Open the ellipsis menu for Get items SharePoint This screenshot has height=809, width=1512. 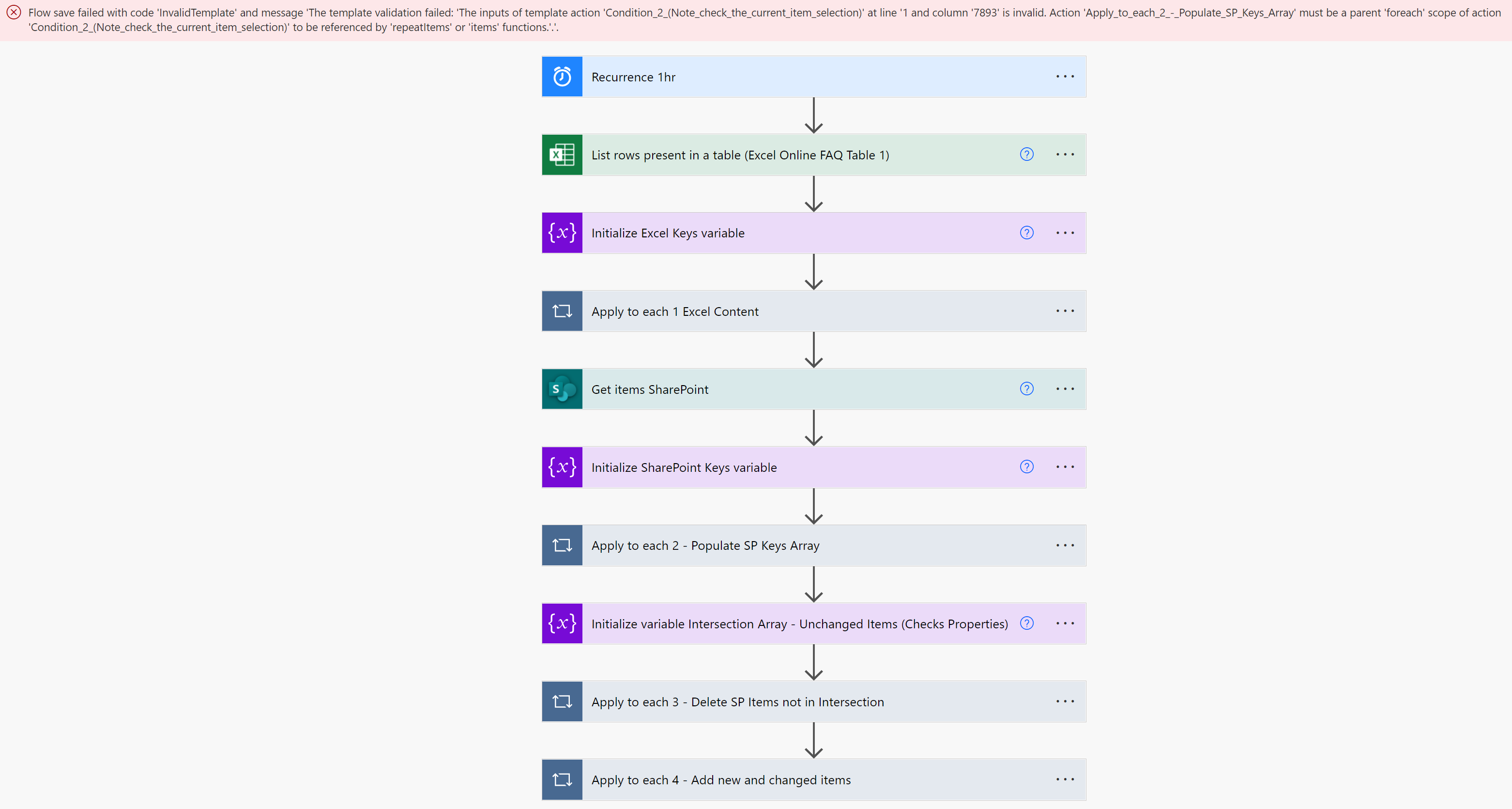tap(1065, 389)
